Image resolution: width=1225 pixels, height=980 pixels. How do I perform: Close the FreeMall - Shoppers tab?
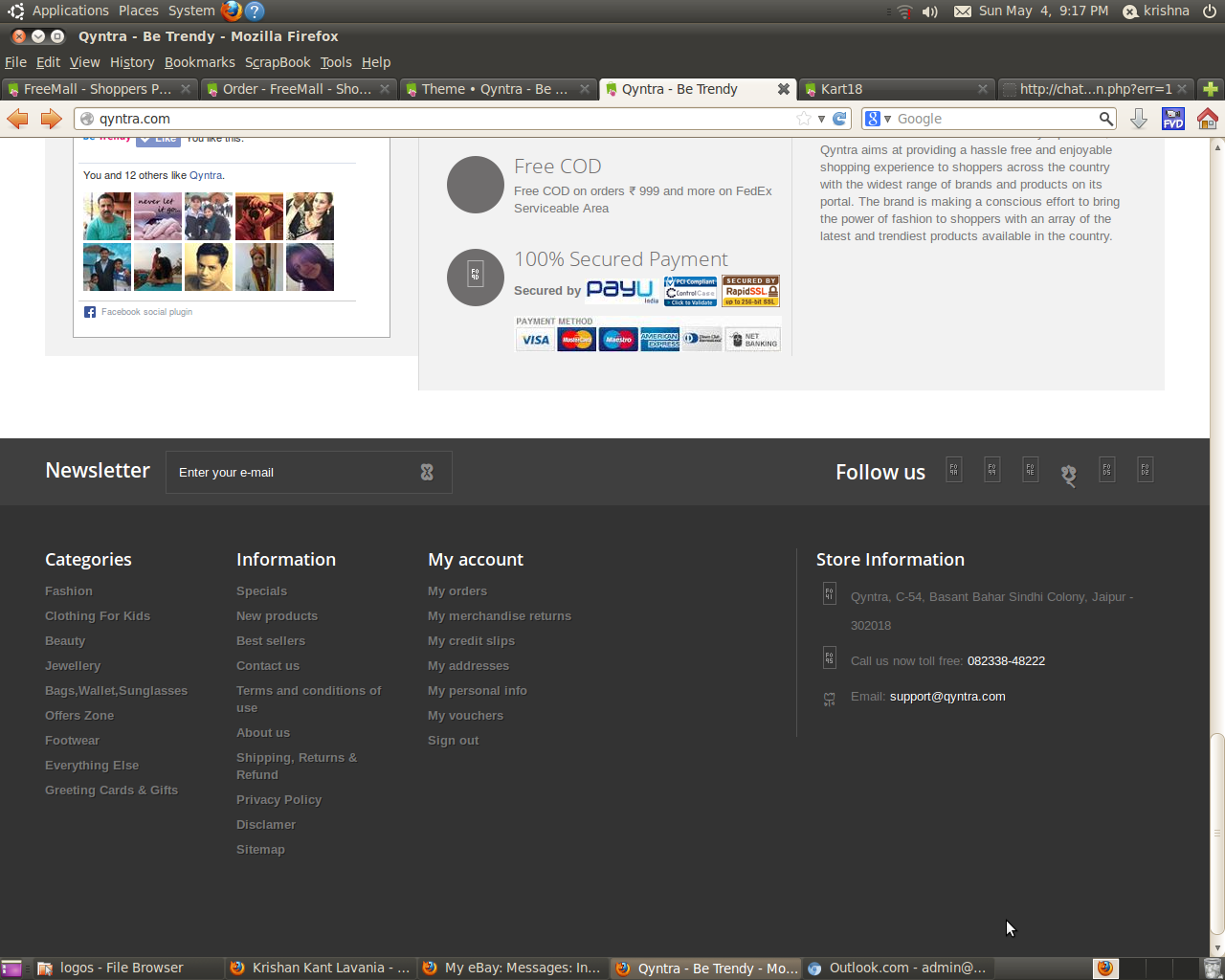186,89
